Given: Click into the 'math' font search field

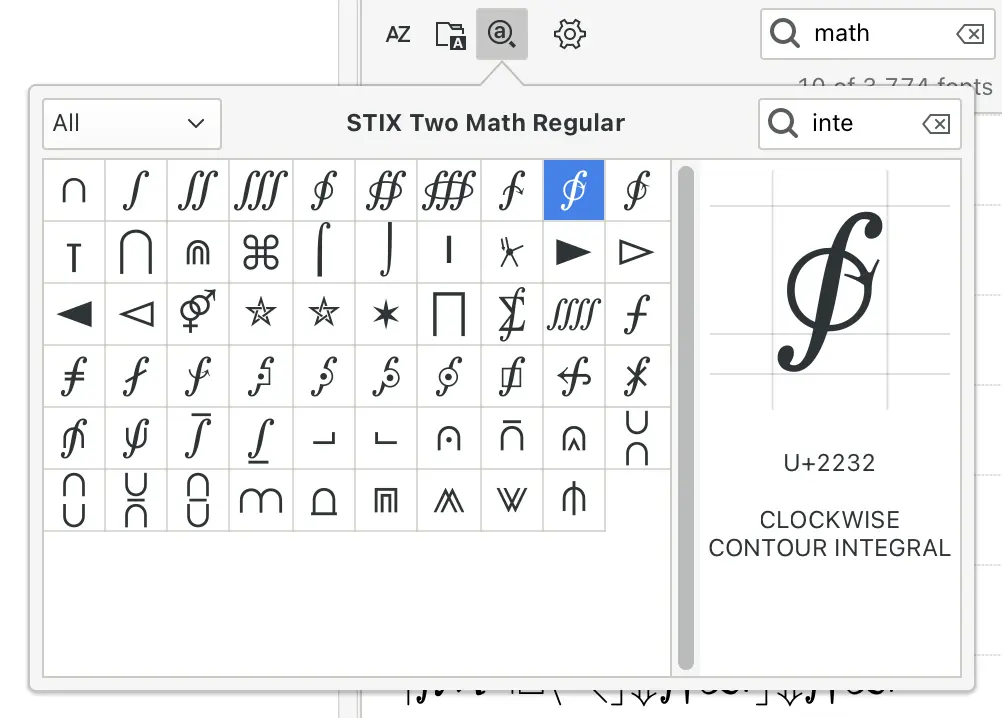Looking at the screenshot, I should [875, 34].
